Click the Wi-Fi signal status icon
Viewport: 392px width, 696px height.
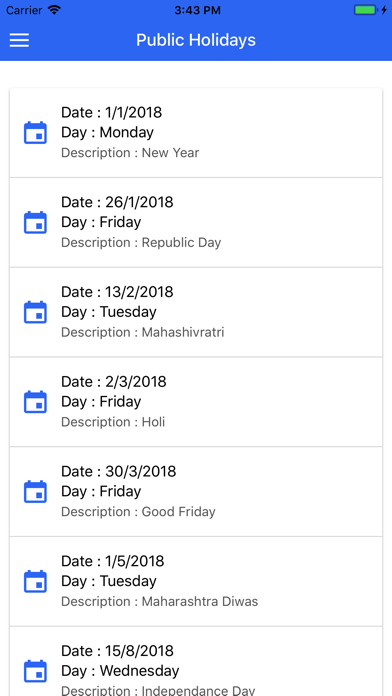pos(55,10)
